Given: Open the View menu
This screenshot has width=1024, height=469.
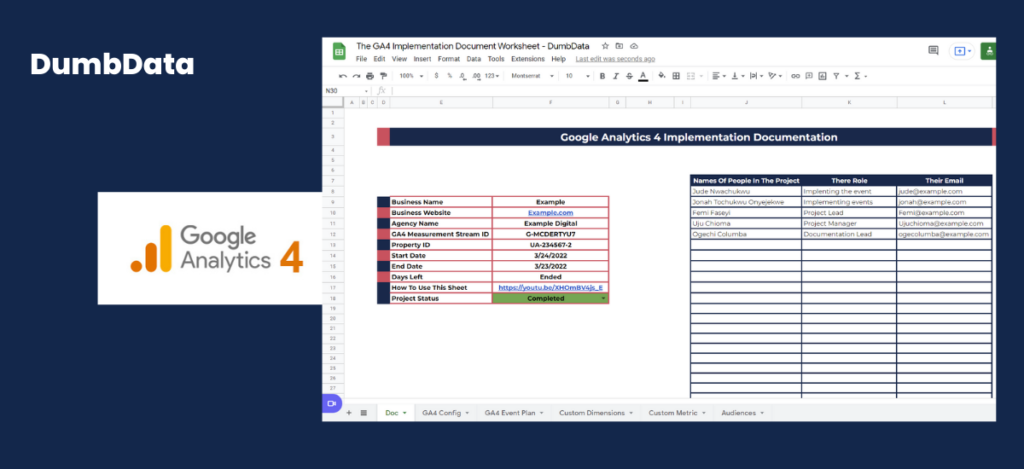Looking at the screenshot, I should point(399,59).
